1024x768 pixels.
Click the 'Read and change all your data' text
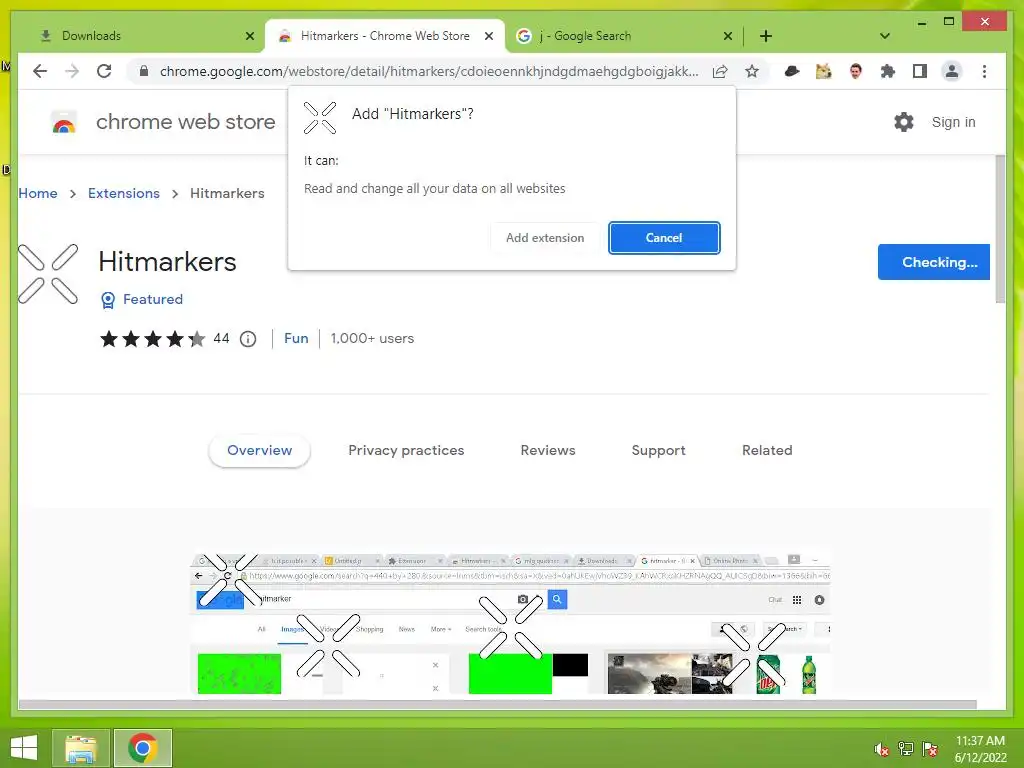click(x=434, y=189)
